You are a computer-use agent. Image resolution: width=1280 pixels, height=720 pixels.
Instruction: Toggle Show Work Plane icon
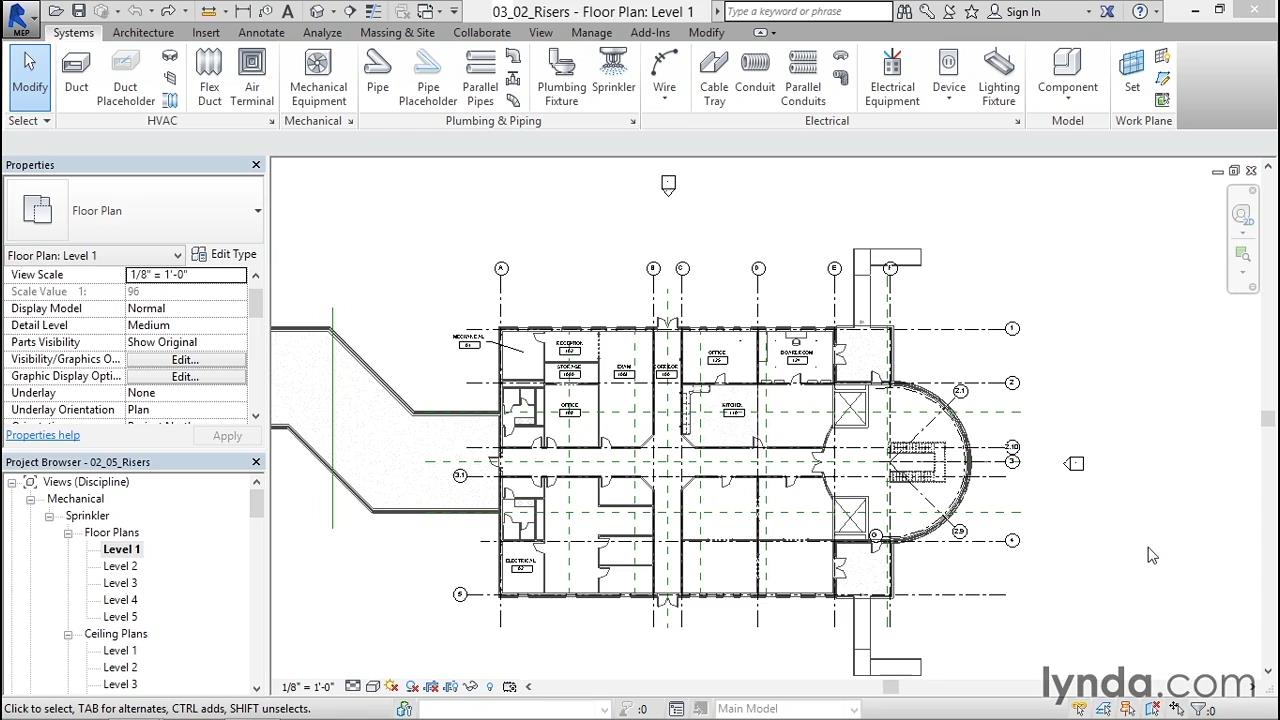[1162, 56]
